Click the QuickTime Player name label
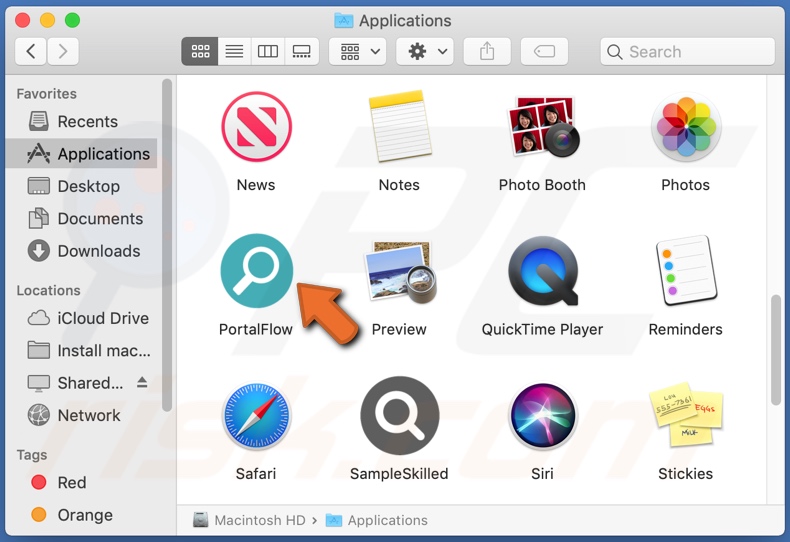Viewport: 790px width, 542px height. point(543,329)
